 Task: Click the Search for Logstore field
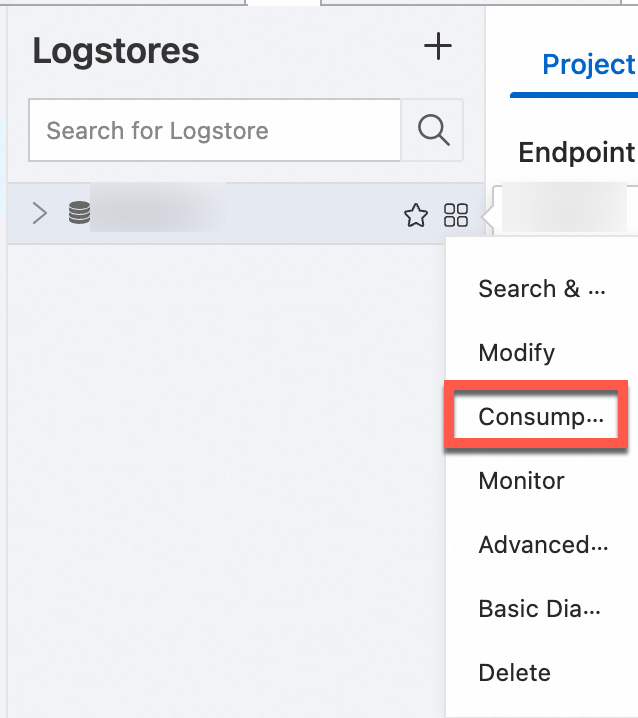(215, 130)
